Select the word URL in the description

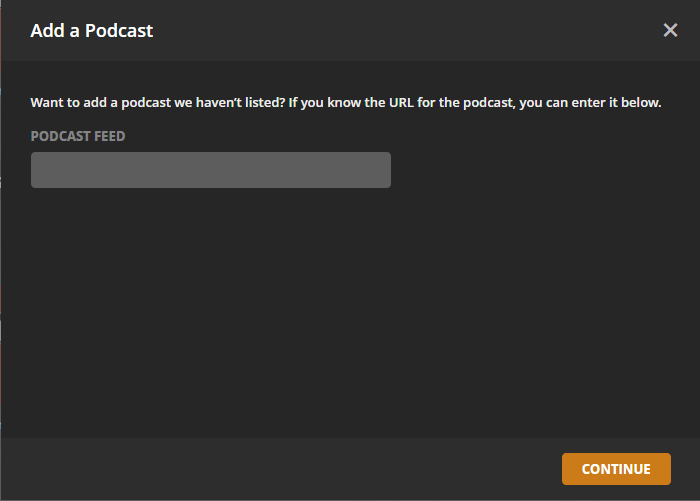point(401,102)
